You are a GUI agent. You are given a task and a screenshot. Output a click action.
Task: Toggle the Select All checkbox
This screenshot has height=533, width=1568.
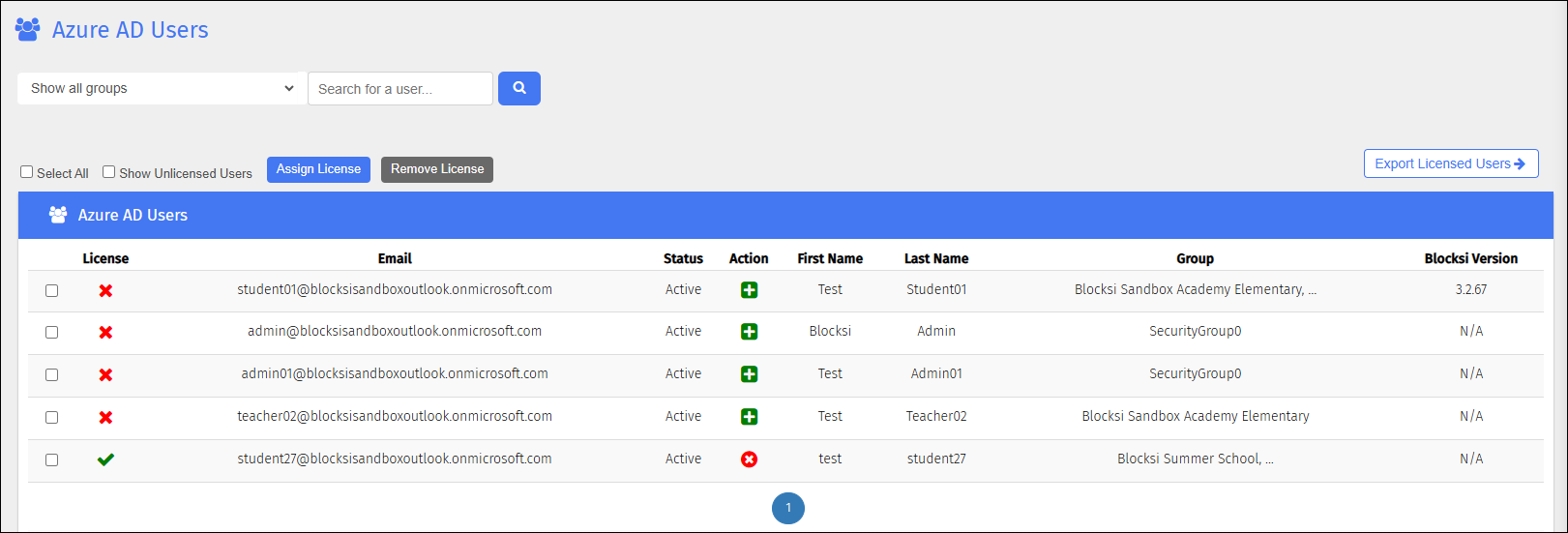[27, 172]
